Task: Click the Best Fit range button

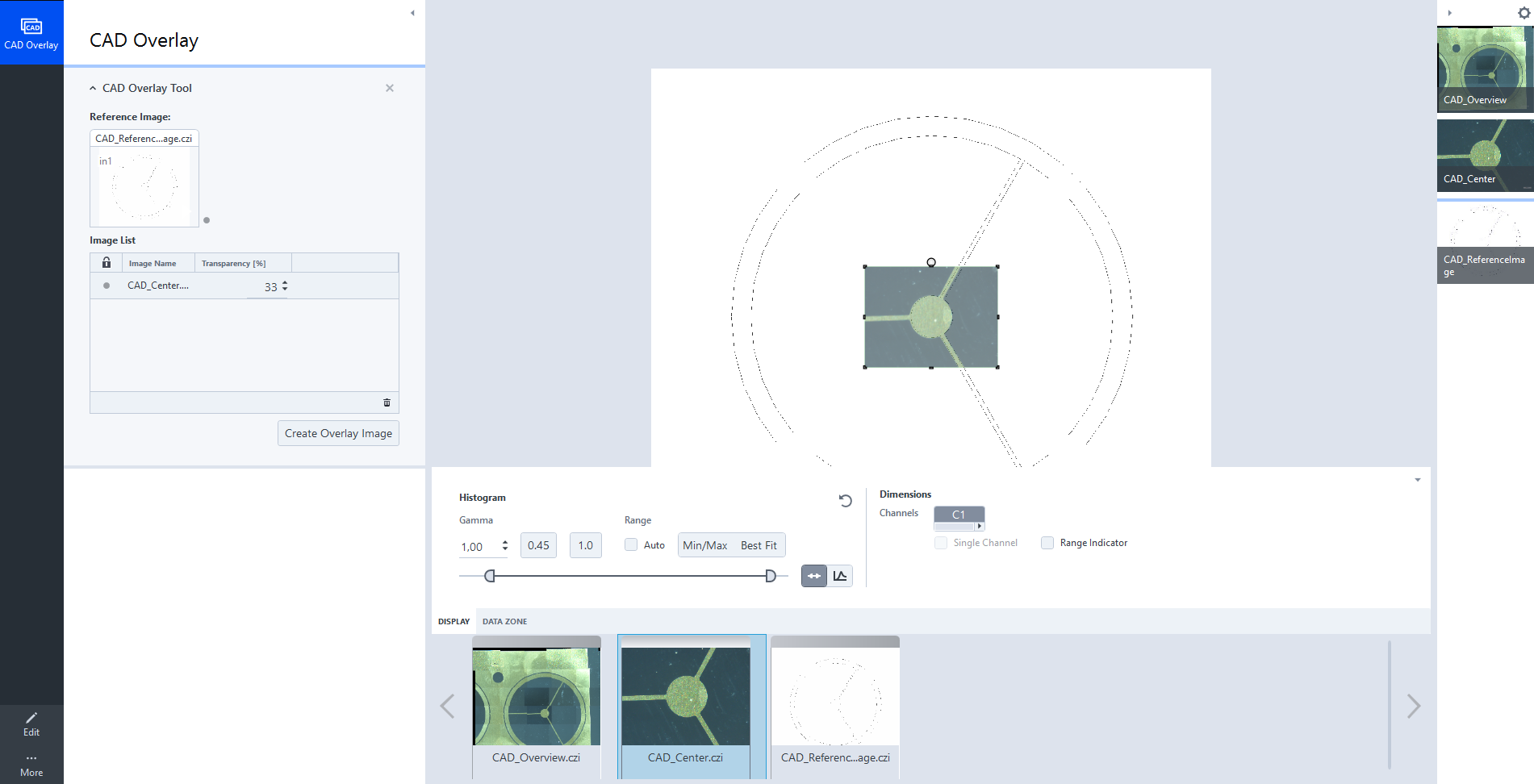Action: click(759, 544)
